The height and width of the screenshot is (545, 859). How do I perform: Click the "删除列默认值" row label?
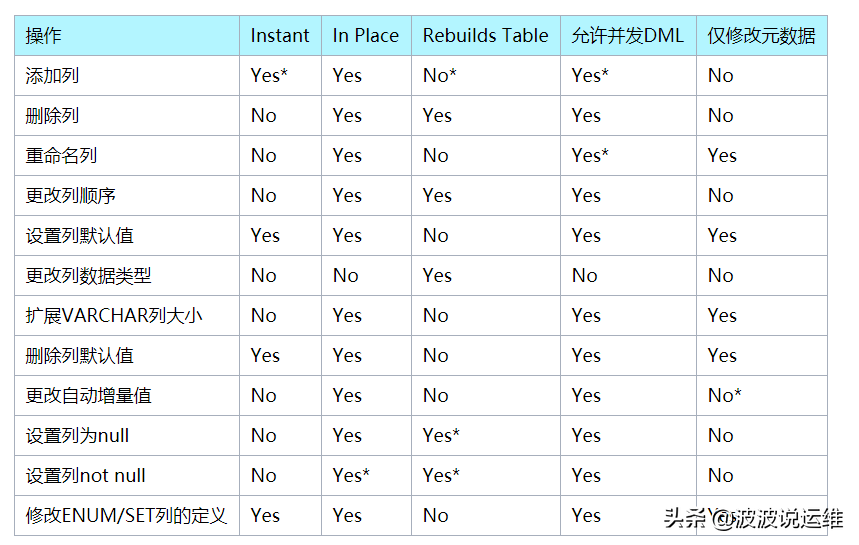(x=79, y=356)
